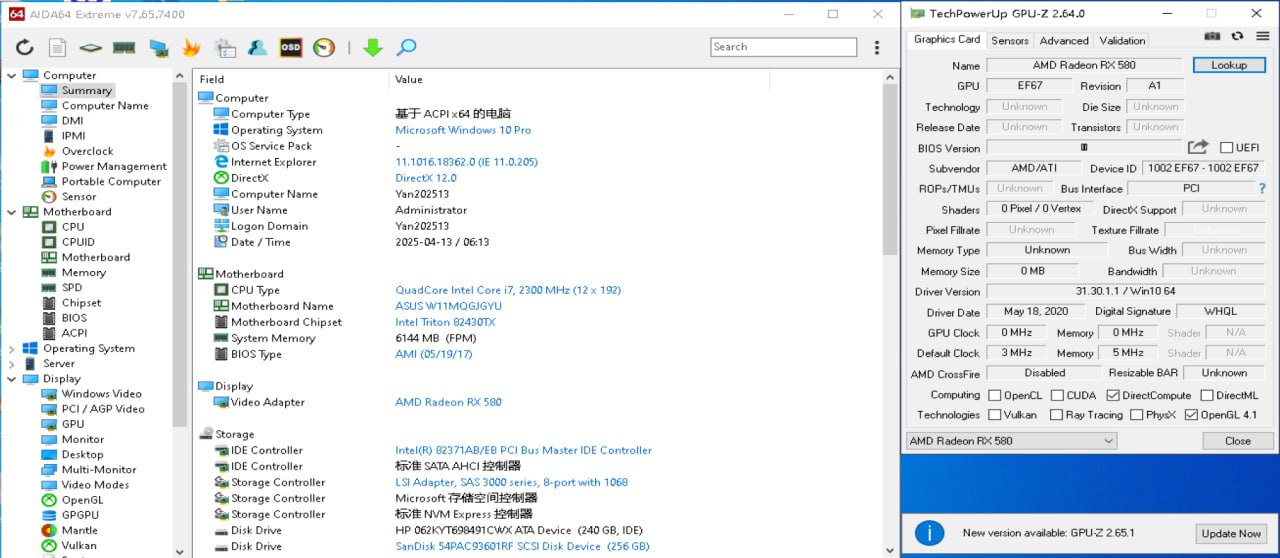Click the AIDA64 Search input field
This screenshot has width=1280, height=558.
point(784,47)
